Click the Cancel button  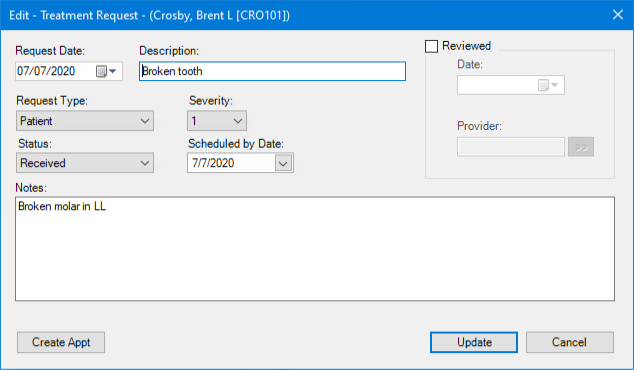(x=570, y=343)
